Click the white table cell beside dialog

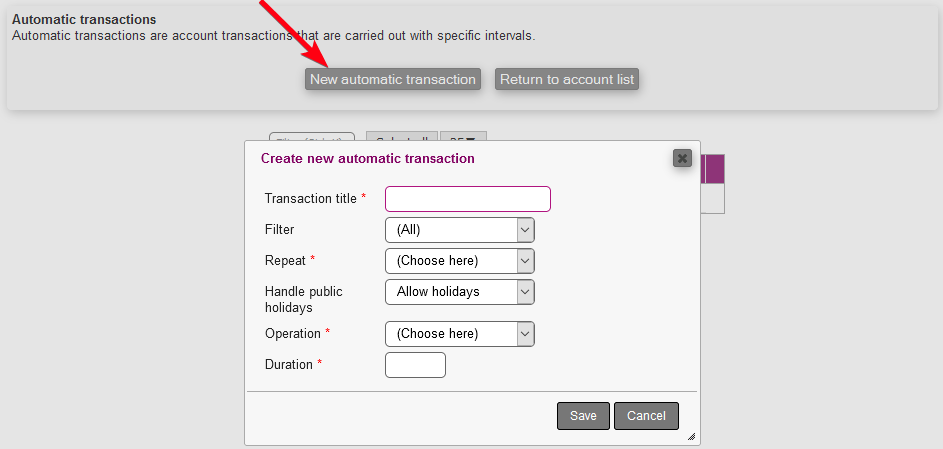[x=713, y=199]
